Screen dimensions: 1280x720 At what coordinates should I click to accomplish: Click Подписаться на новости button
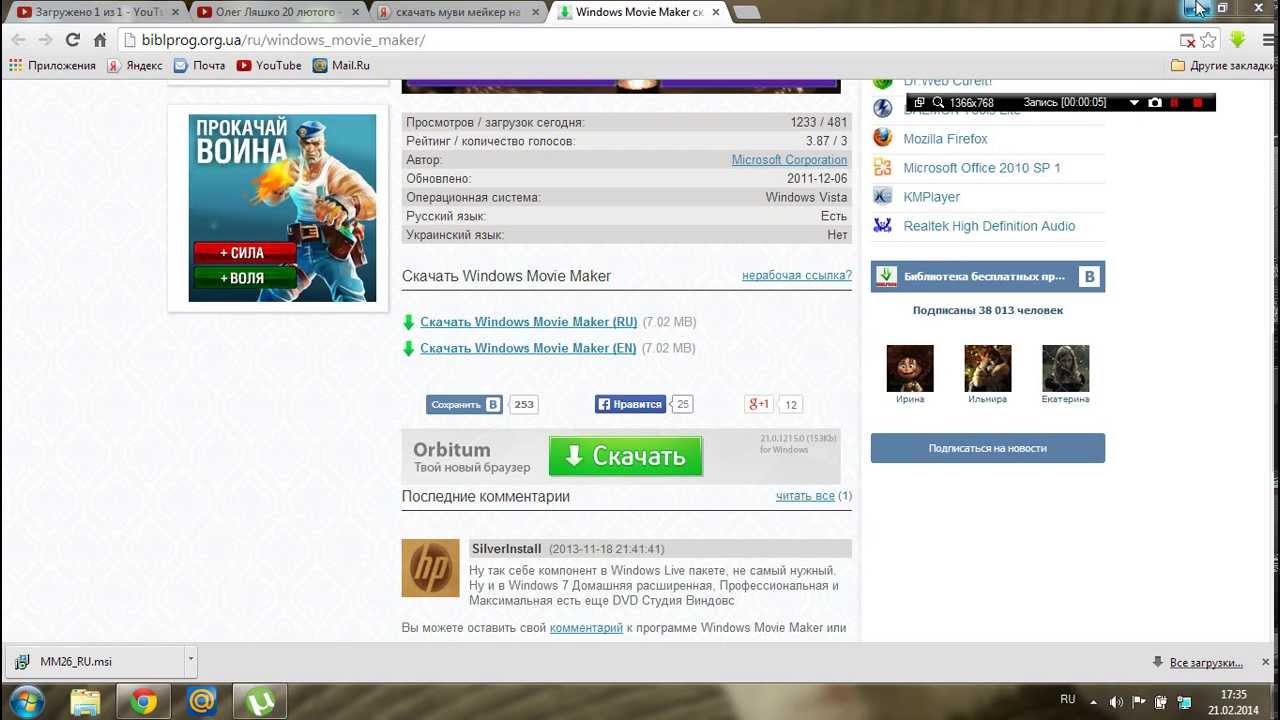(x=987, y=448)
